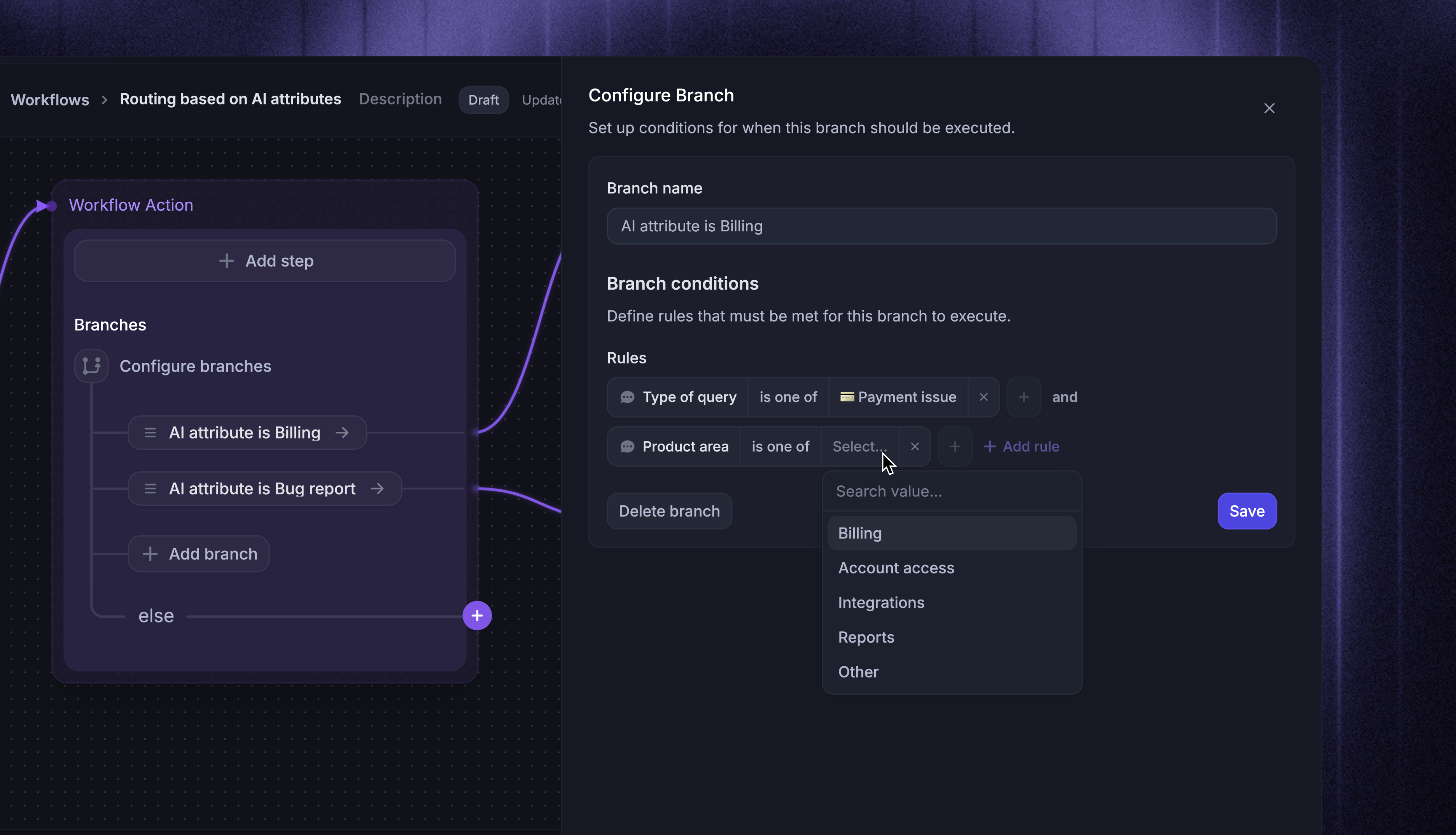Click the else branch label

156,616
